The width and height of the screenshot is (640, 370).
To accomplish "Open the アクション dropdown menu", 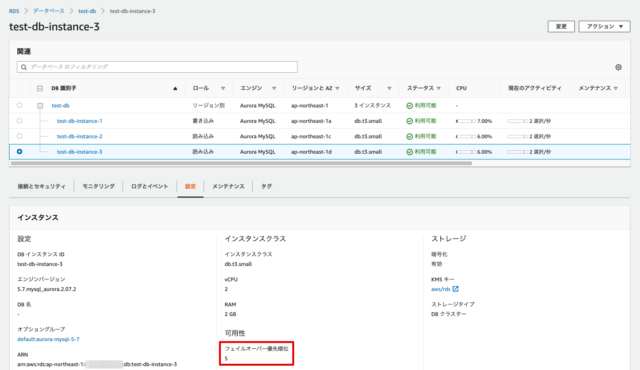I will [604, 27].
